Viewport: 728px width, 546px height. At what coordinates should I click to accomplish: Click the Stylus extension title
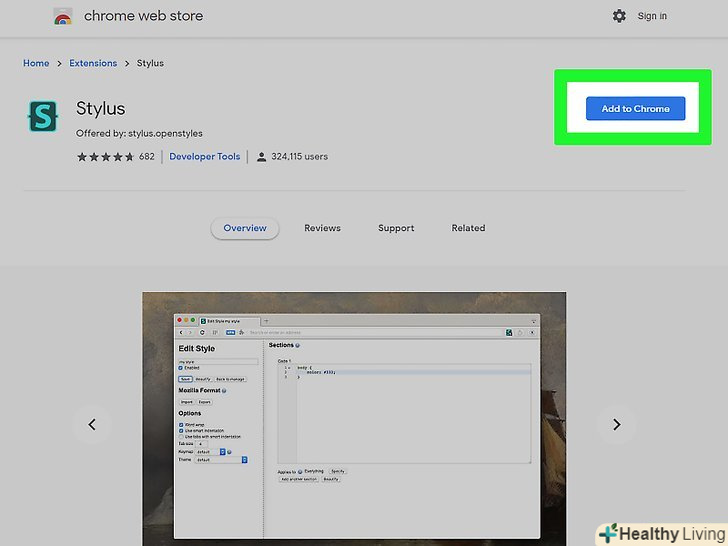(101, 109)
